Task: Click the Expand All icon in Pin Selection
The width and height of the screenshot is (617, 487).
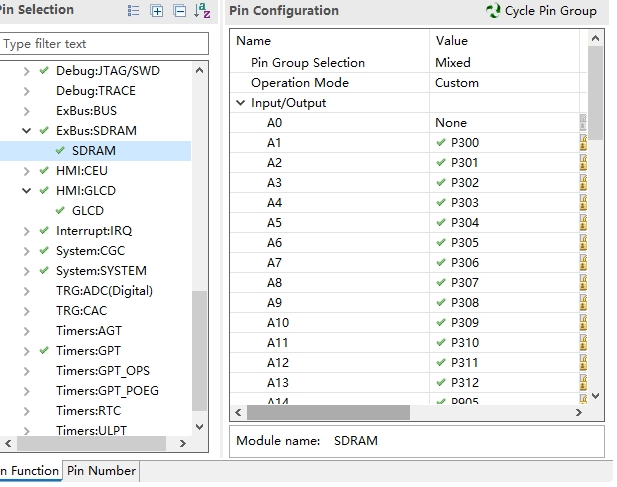Action: click(x=157, y=11)
